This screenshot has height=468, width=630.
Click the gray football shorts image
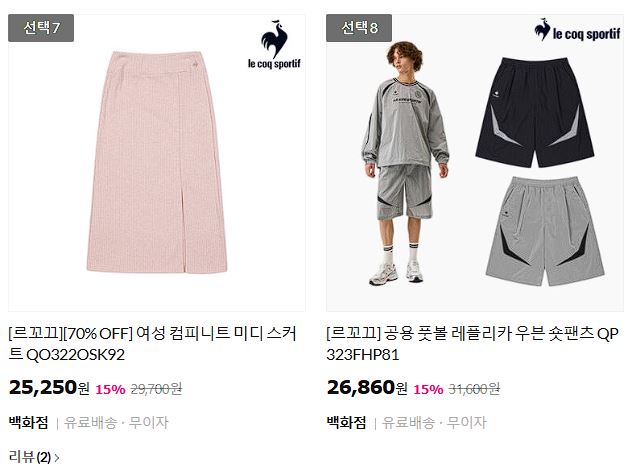click(545, 231)
